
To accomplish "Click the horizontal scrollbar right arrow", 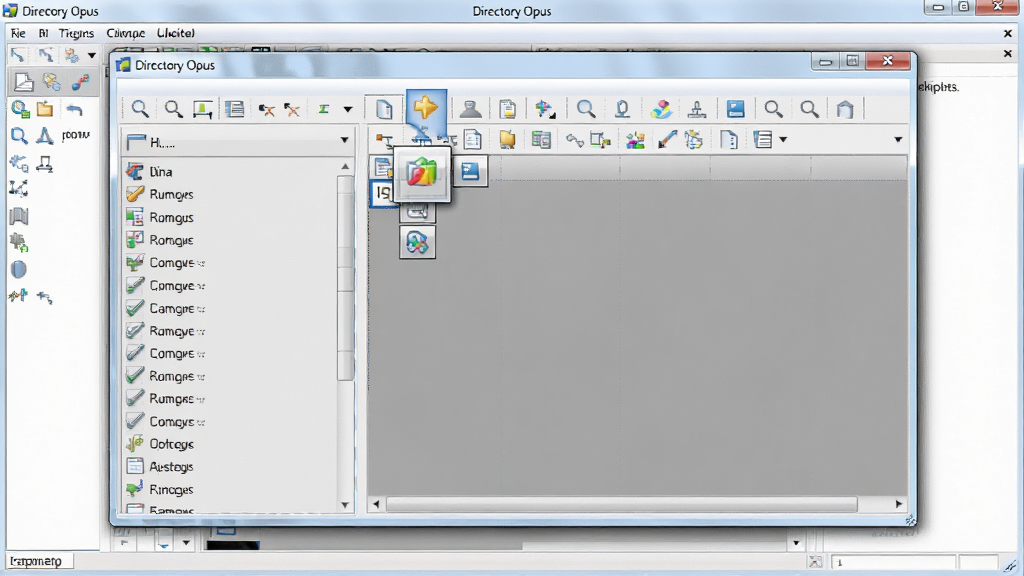I will click(x=899, y=504).
